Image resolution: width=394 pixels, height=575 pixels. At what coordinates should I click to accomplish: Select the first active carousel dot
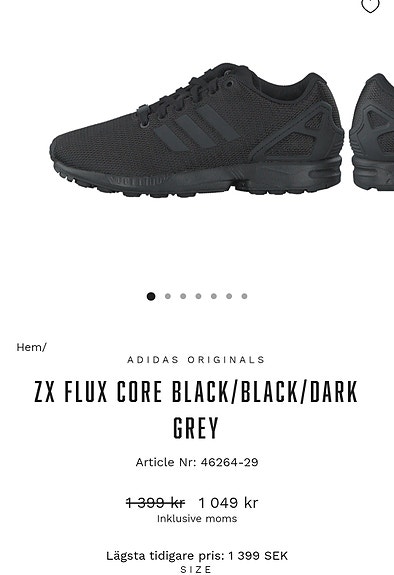(151, 296)
